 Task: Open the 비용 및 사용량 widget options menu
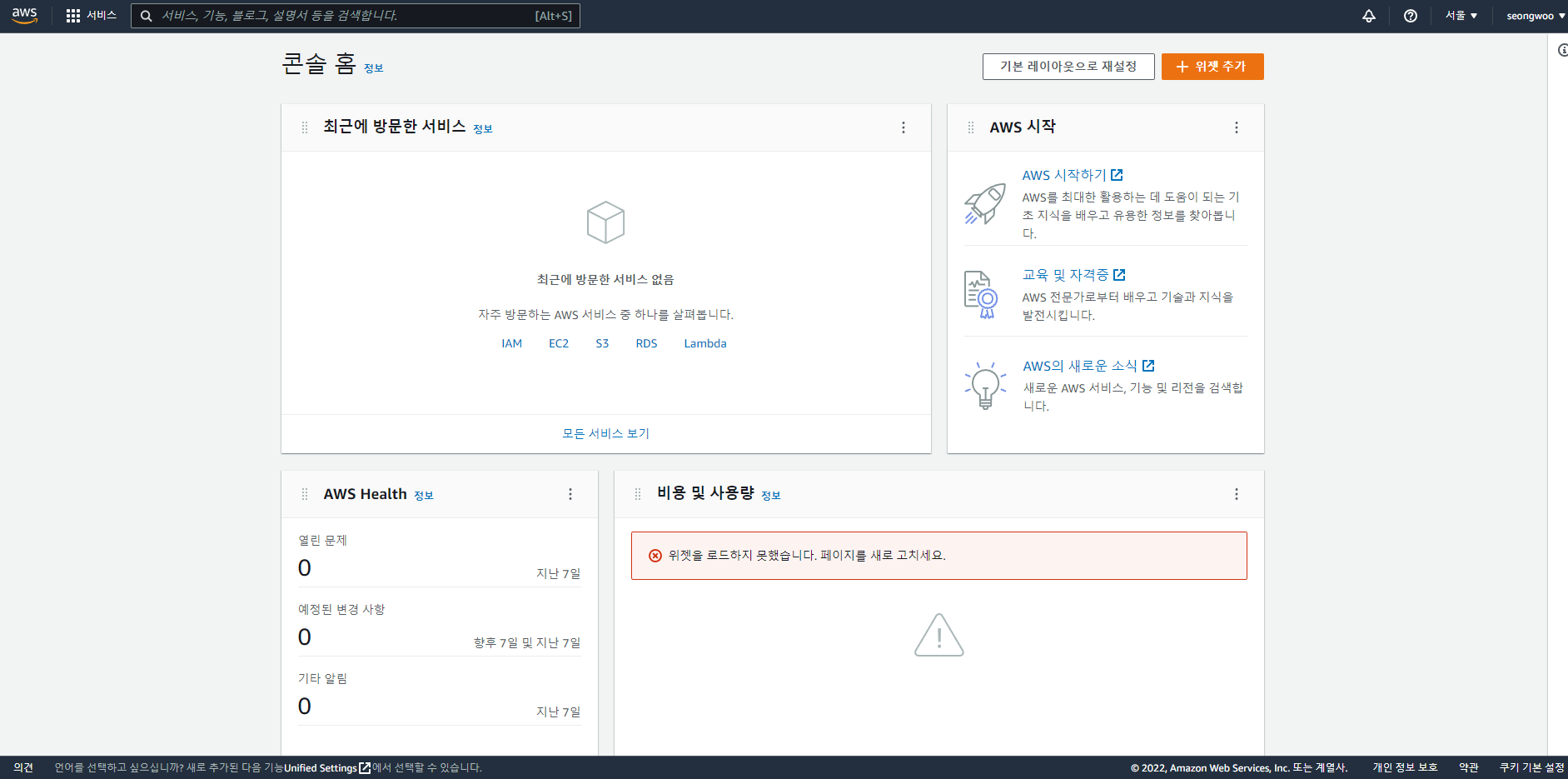coord(1237,494)
